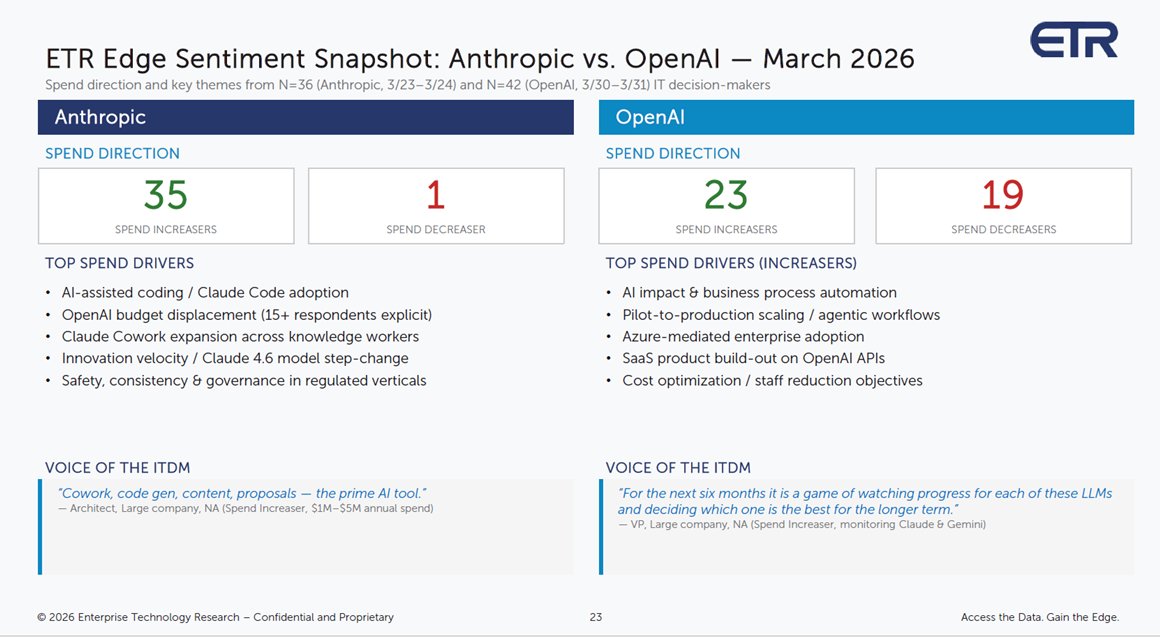Select the light blue OpenAI header bar
This screenshot has height=637, width=1160.
click(866, 117)
